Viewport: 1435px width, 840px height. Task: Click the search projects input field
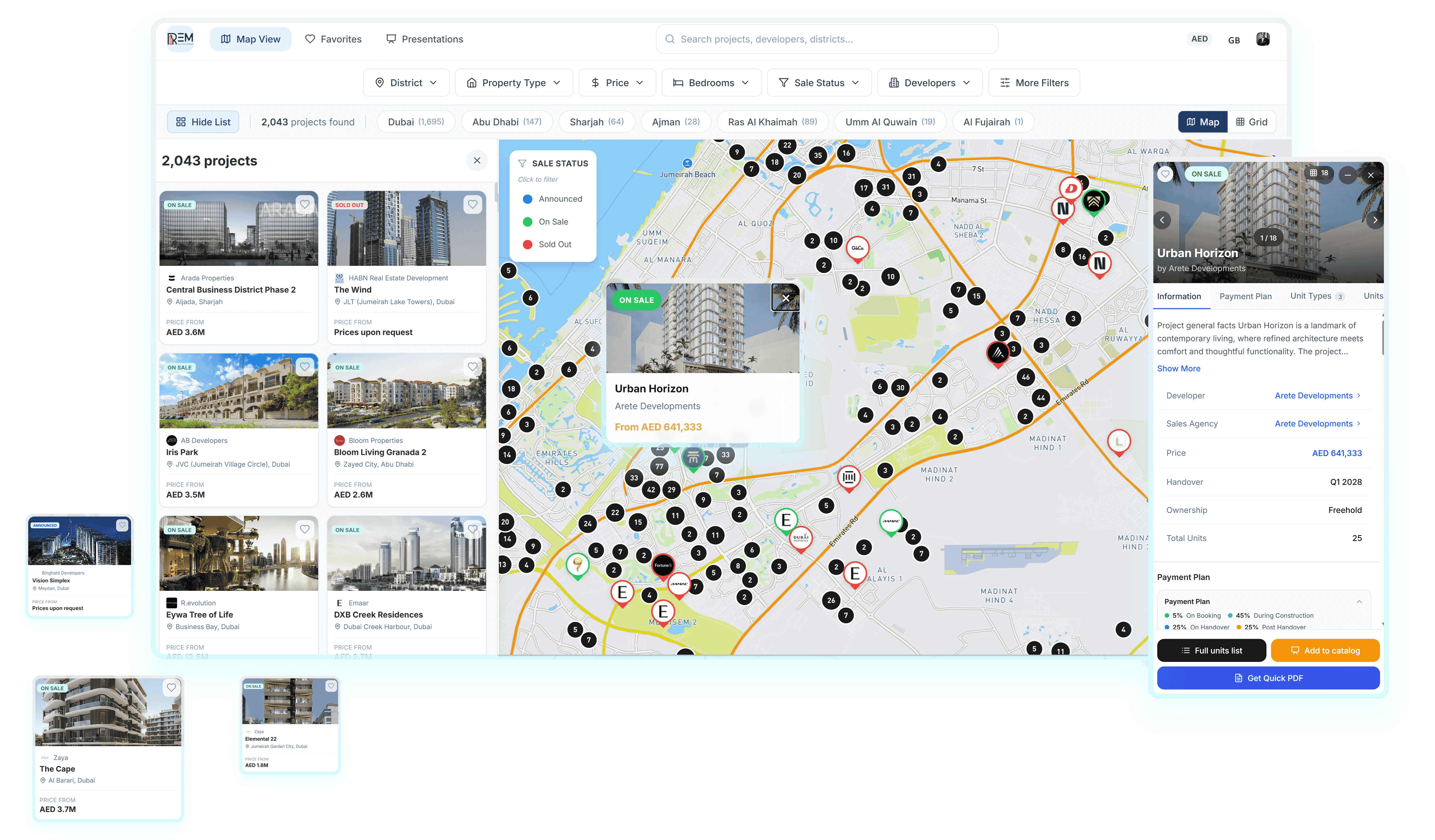pyautogui.click(x=826, y=39)
